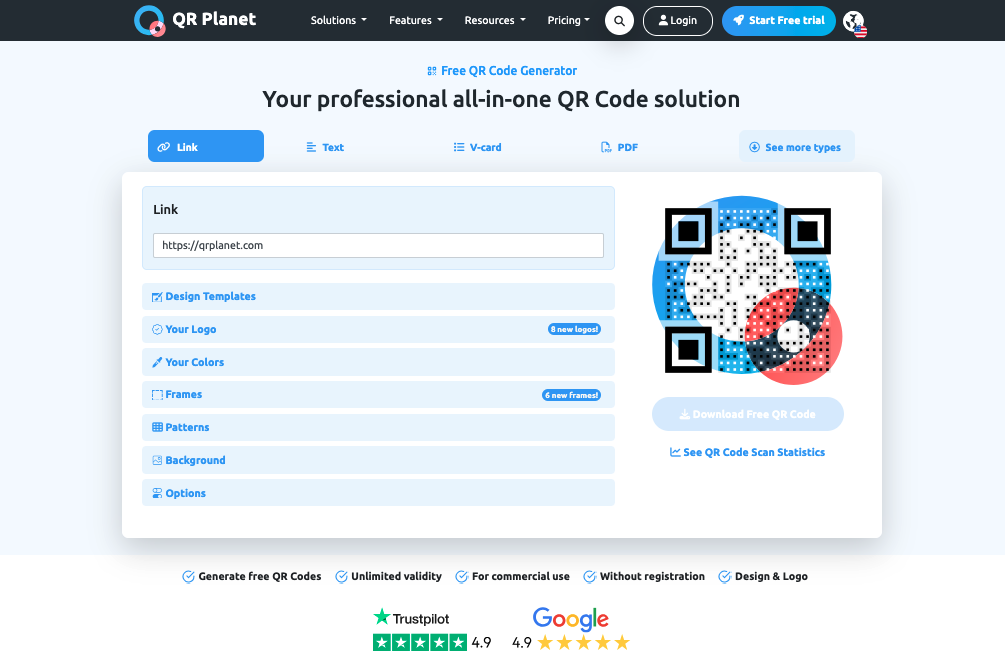Click the Design Templates pencil icon

coord(157,297)
